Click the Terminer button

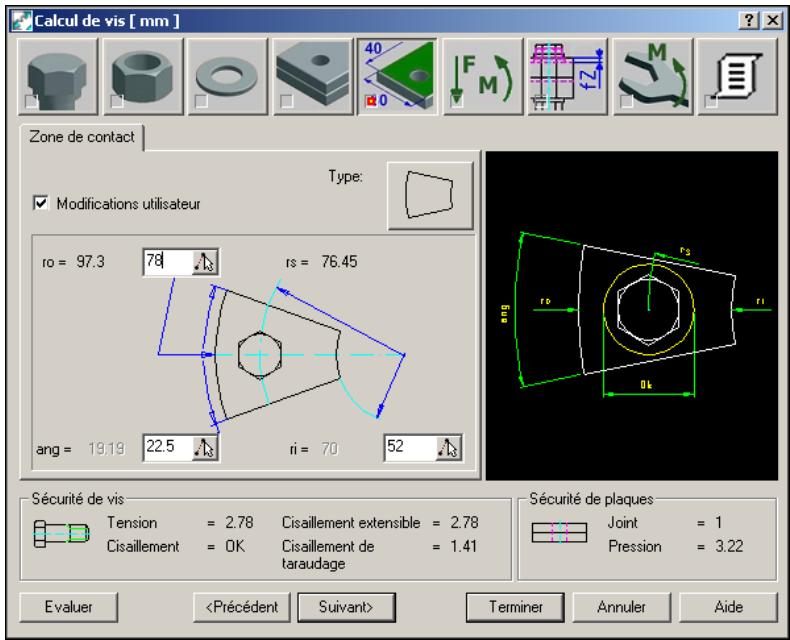pos(515,607)
